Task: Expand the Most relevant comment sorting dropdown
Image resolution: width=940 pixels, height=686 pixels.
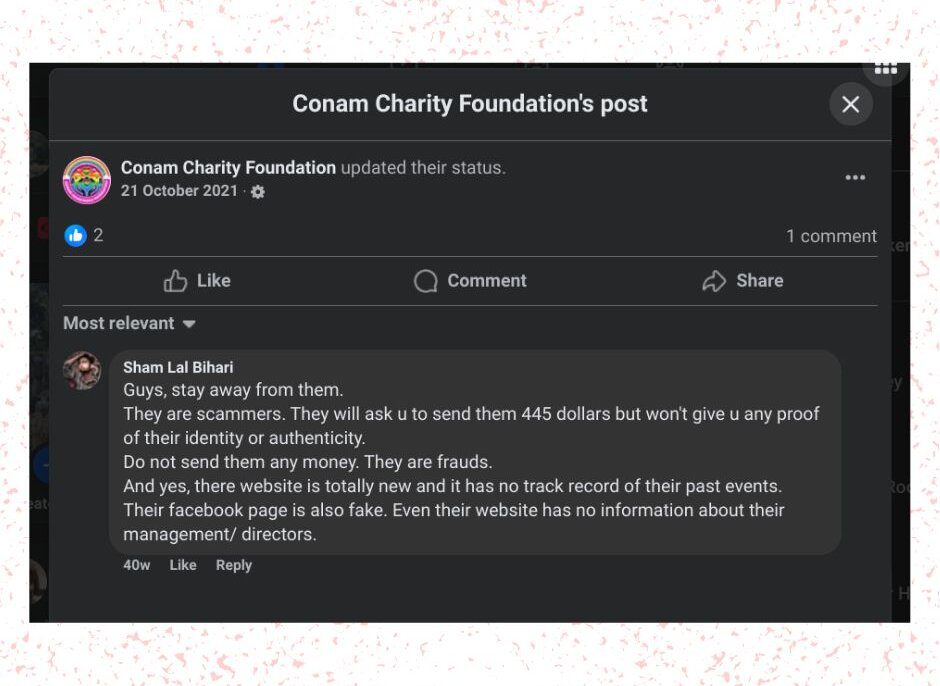Action: 129,324
